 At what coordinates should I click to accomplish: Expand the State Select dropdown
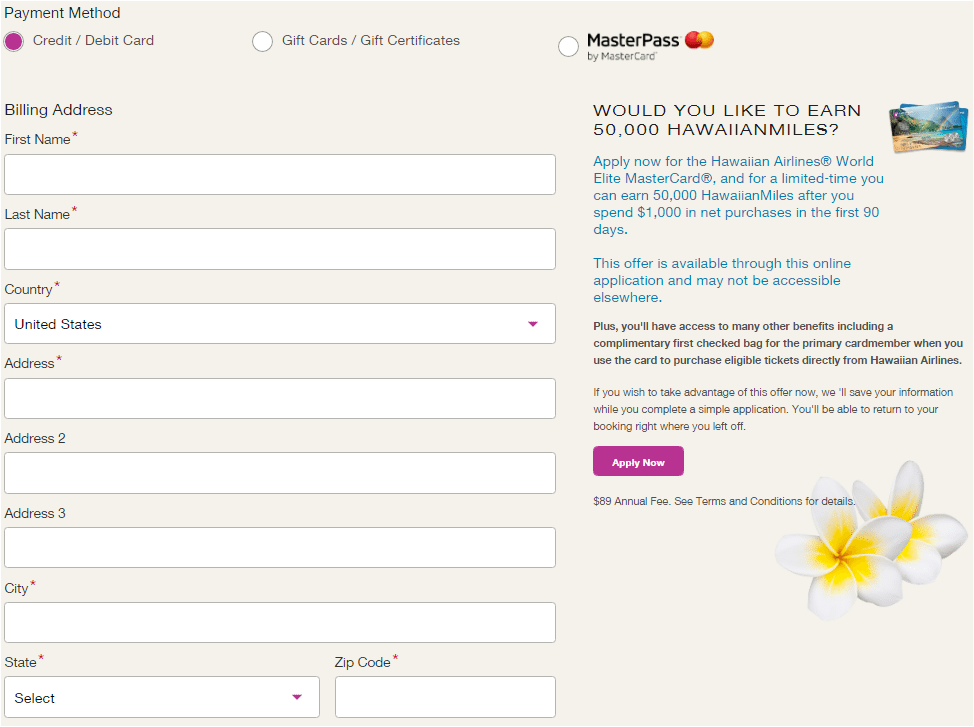(162, 697)
